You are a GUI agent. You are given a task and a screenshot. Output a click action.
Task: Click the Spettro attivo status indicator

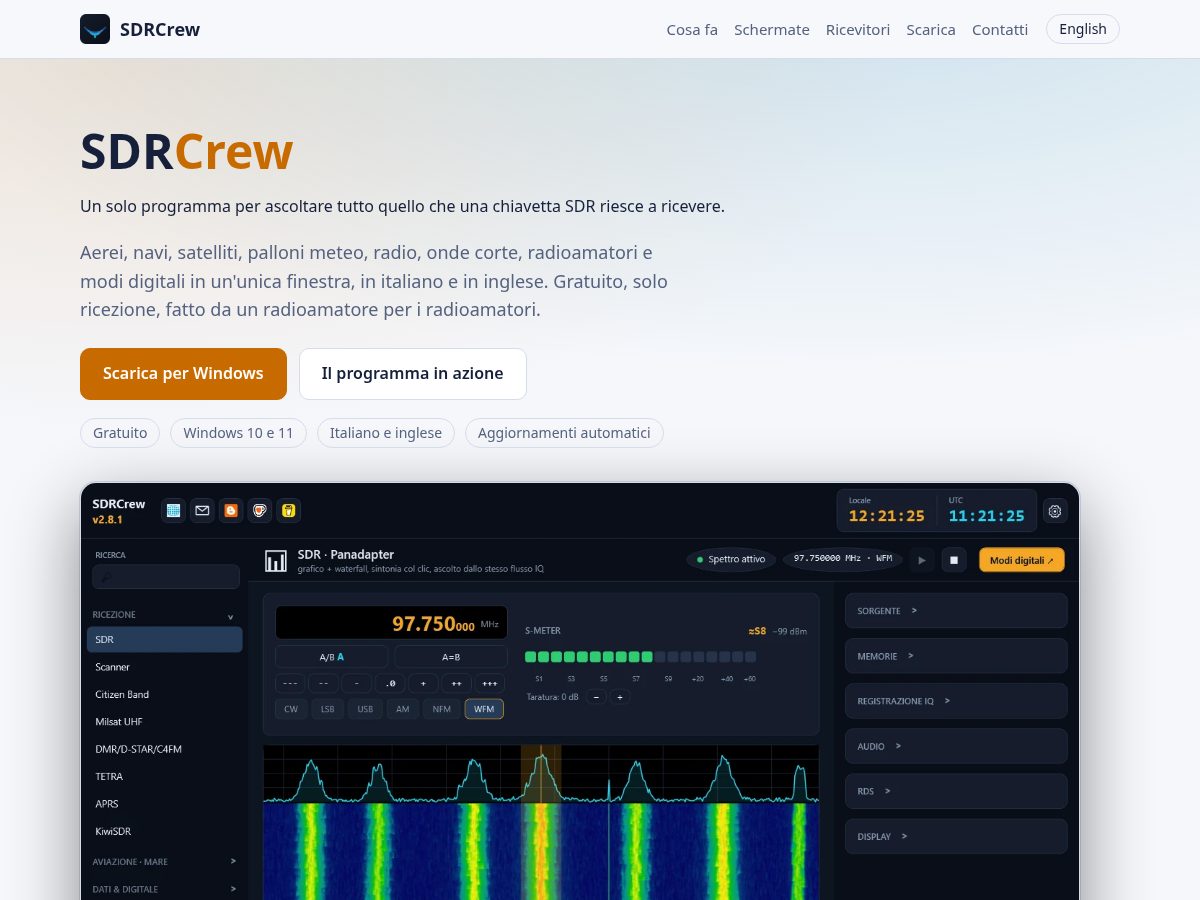731,560
